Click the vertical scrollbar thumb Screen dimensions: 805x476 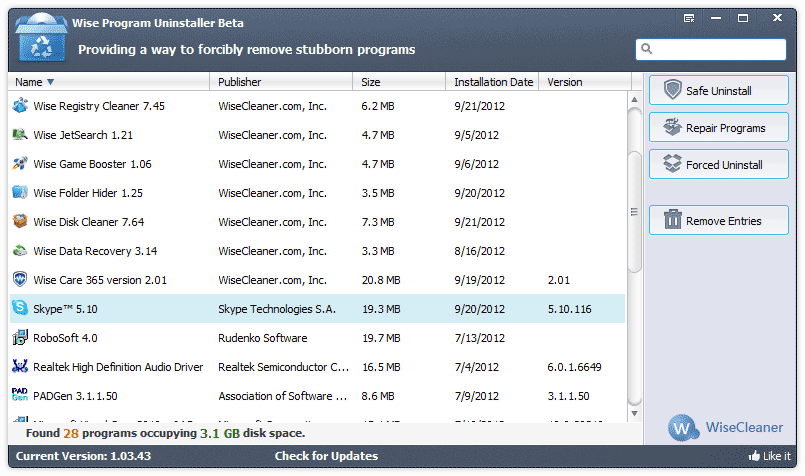(635, 211)
